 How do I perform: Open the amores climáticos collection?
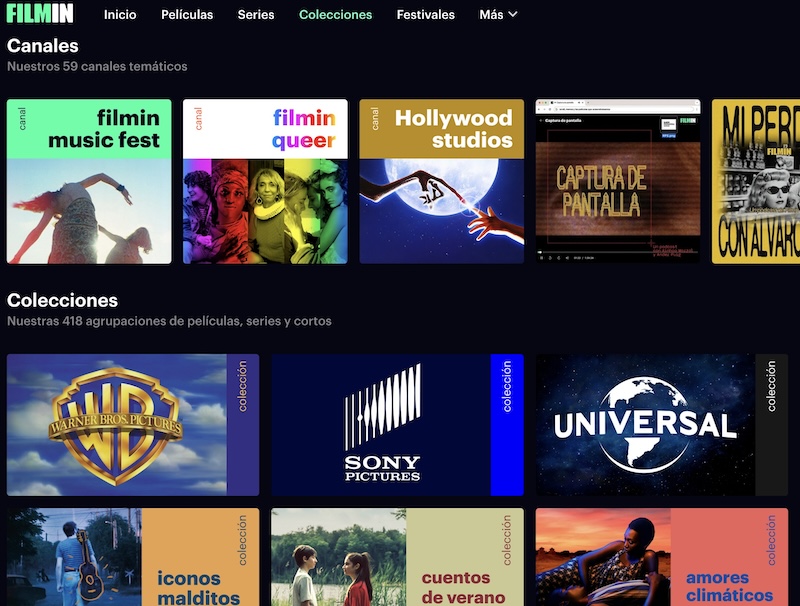tap(662, 557)
